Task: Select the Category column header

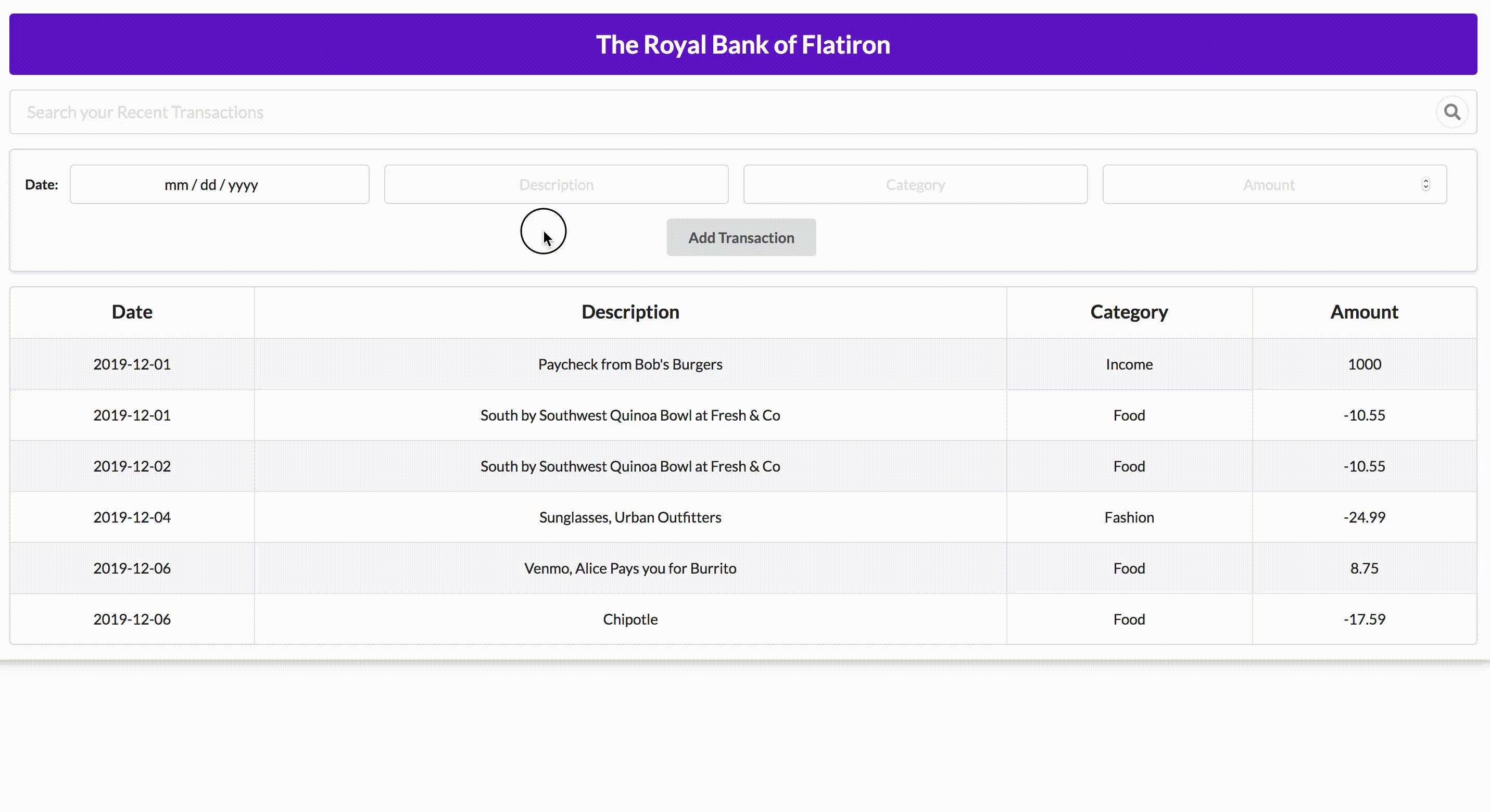Action: point(1129,312)
